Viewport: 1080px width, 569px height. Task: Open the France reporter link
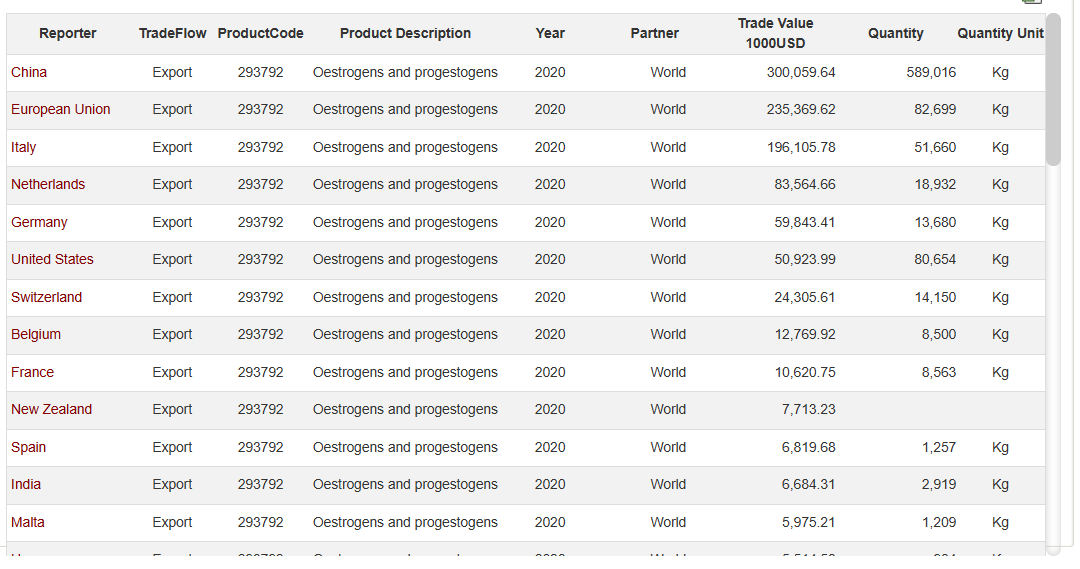click(x=32, y=373)
